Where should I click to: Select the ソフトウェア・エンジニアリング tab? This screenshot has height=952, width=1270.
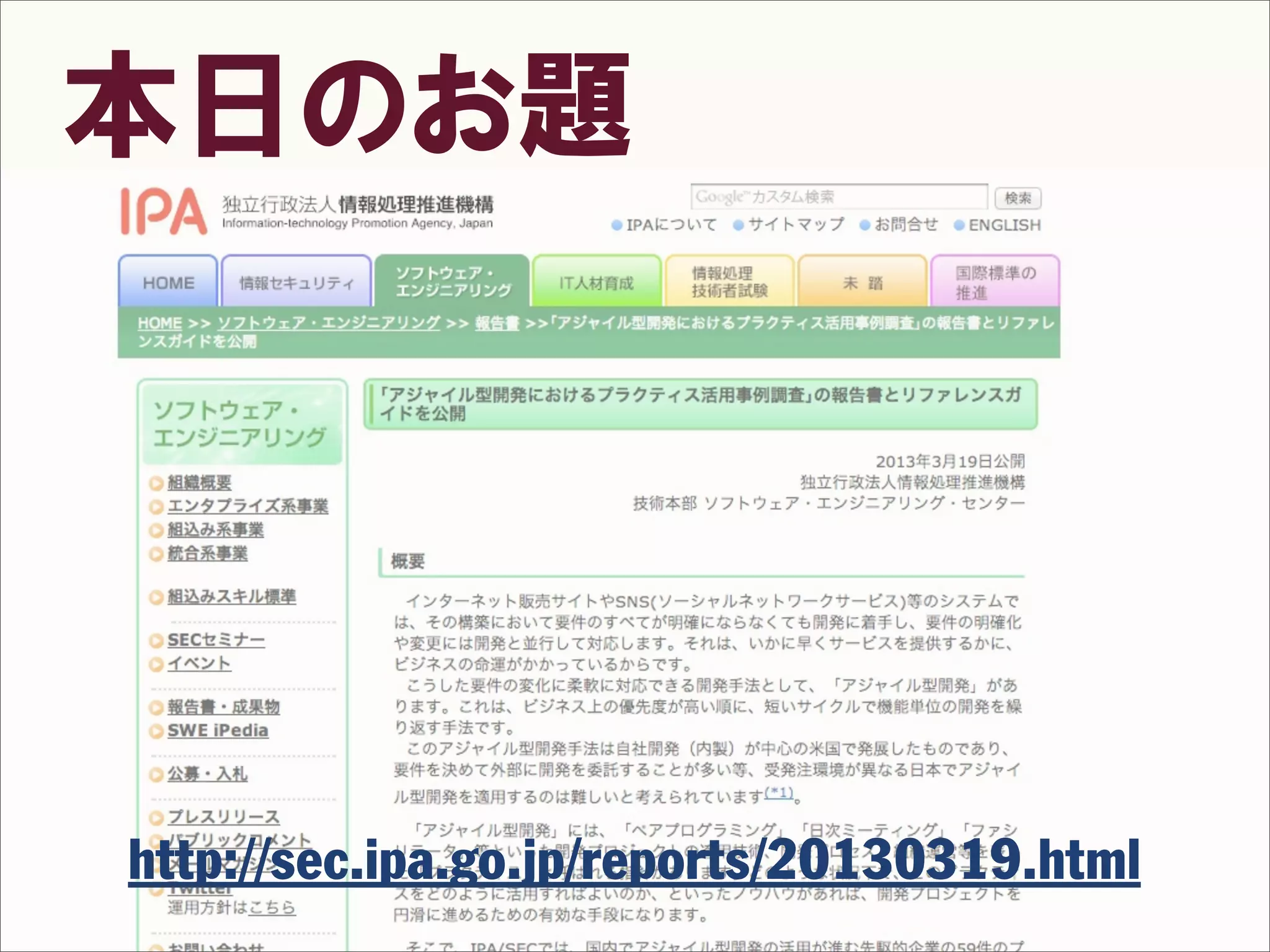pos(453,281)
